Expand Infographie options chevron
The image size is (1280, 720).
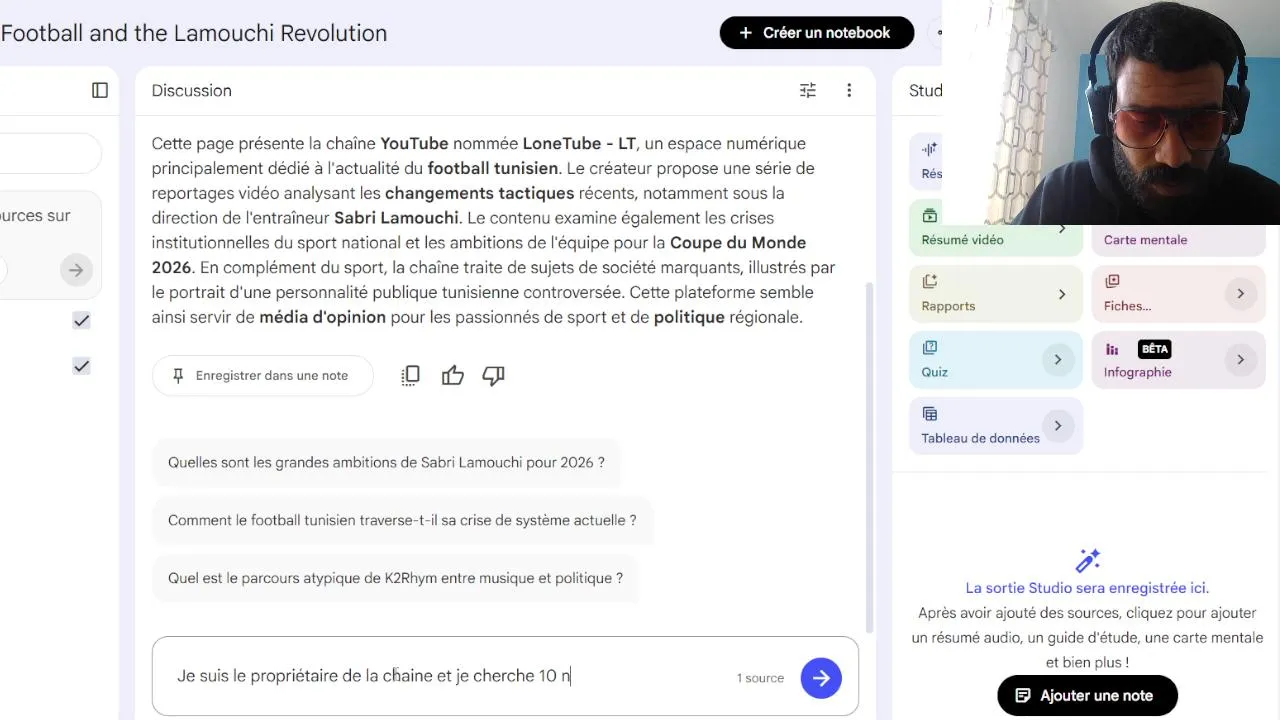click(x=1240, y=359)
